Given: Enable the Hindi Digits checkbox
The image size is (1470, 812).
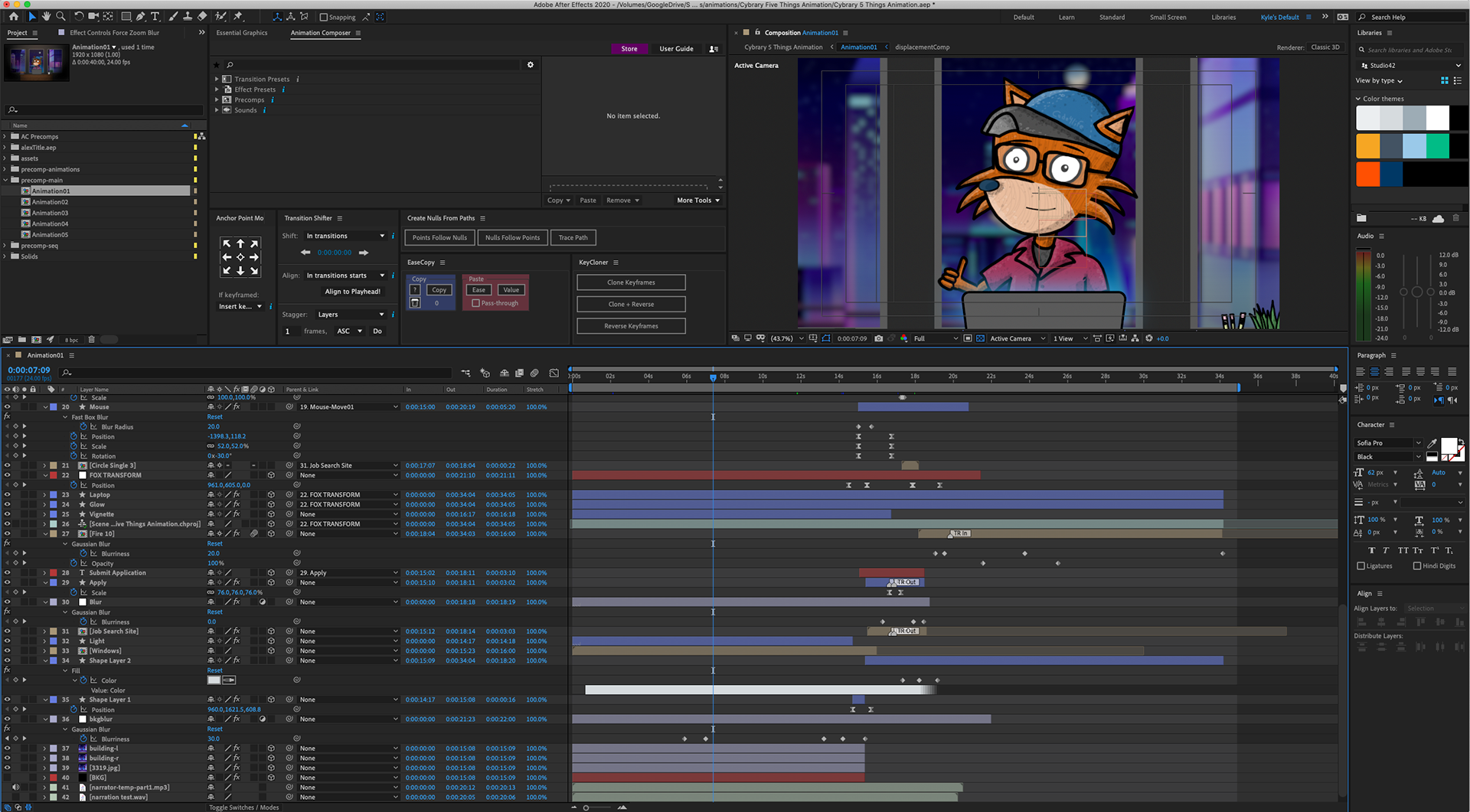Looking at the screenshot, I should (x=1416, y=566).
